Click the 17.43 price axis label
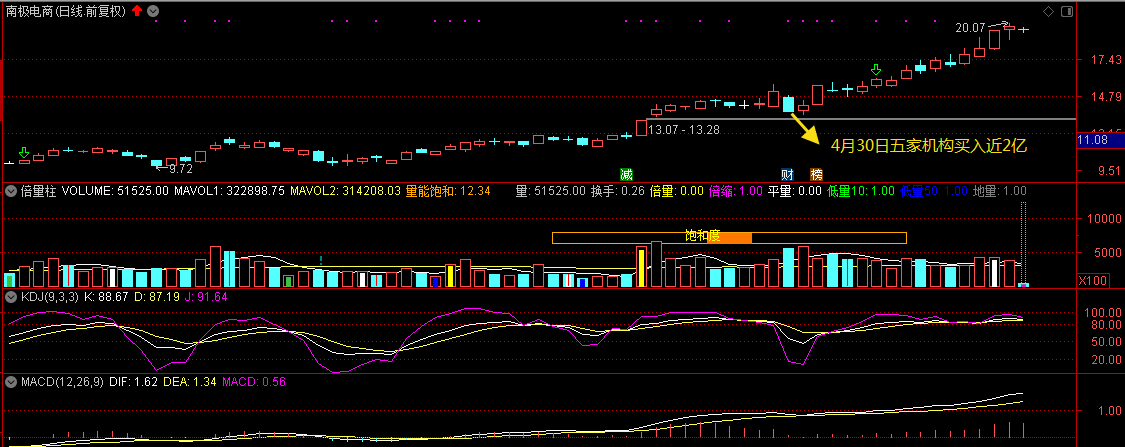Viewport: 1125px width, 447px height. 1106,60
